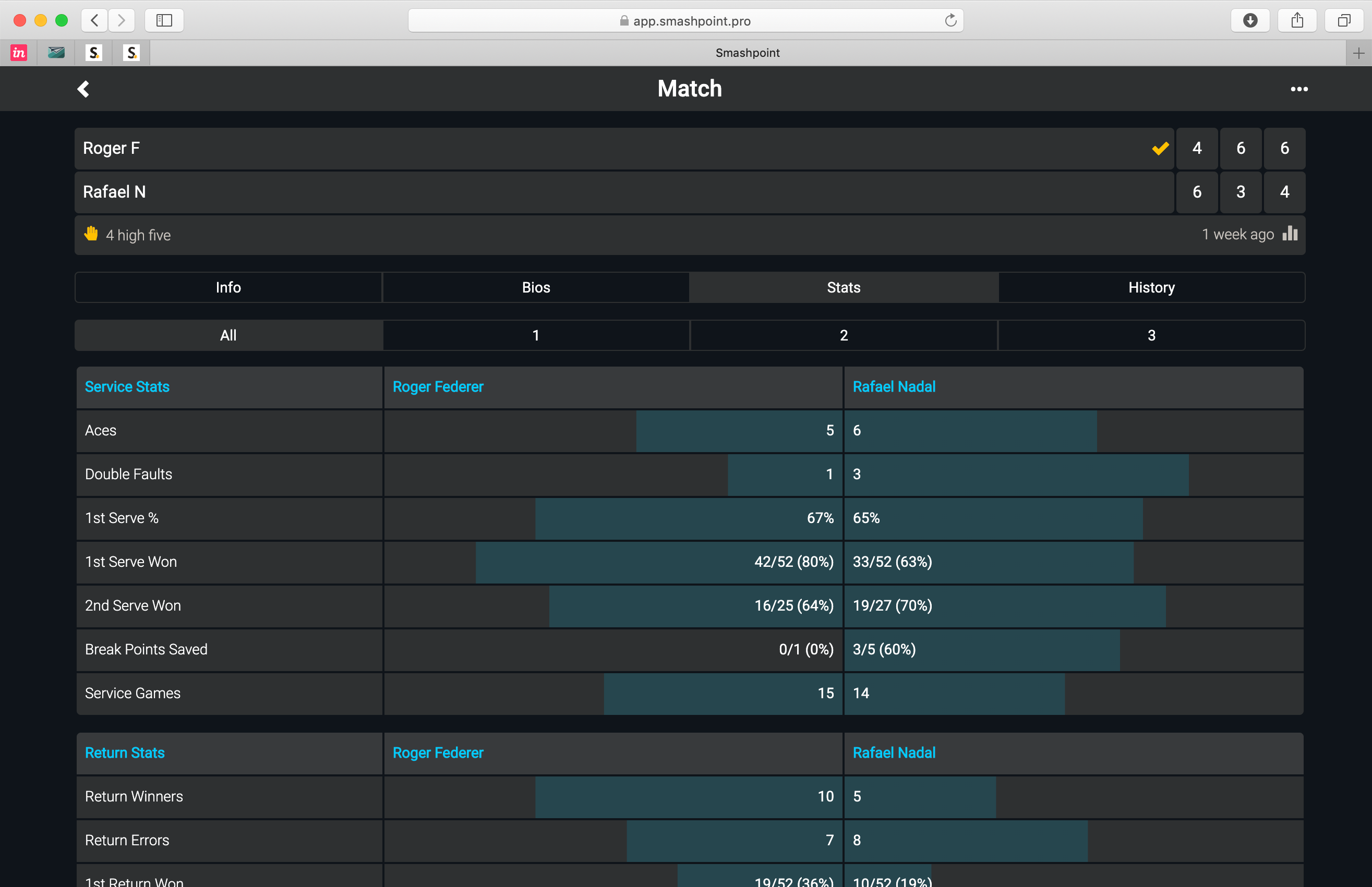This screenshot has height=887, width=1372.
Task: Select the Stats tab
Action: point(844,287)
